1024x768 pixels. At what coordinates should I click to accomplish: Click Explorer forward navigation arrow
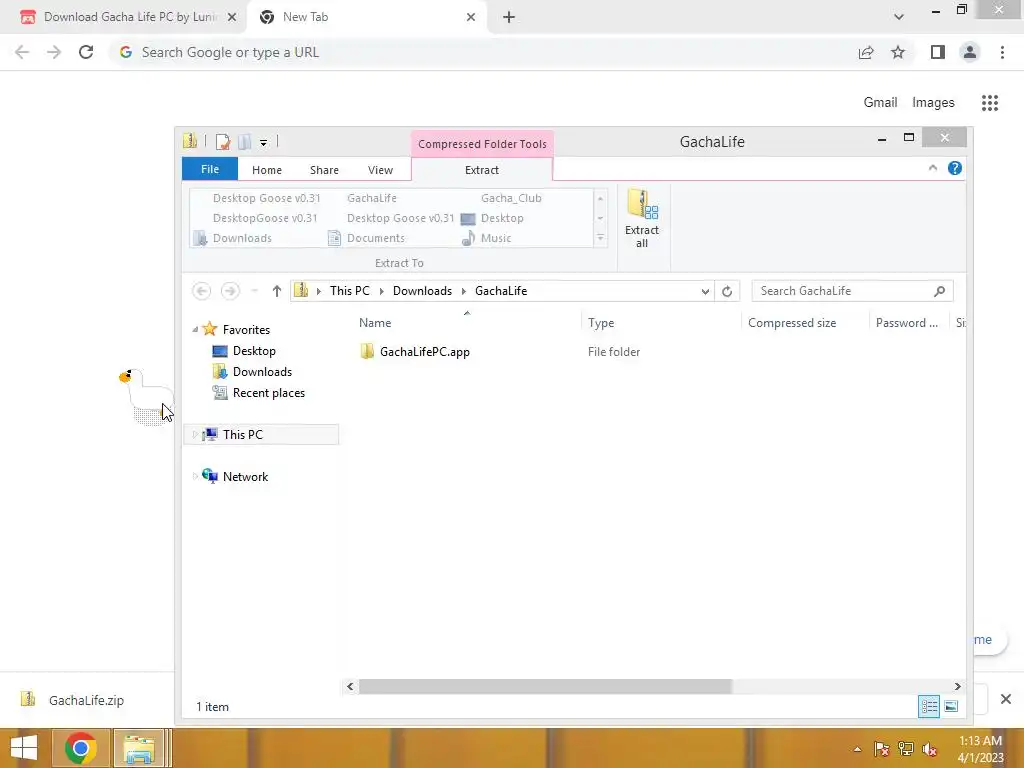coord(230,291)
